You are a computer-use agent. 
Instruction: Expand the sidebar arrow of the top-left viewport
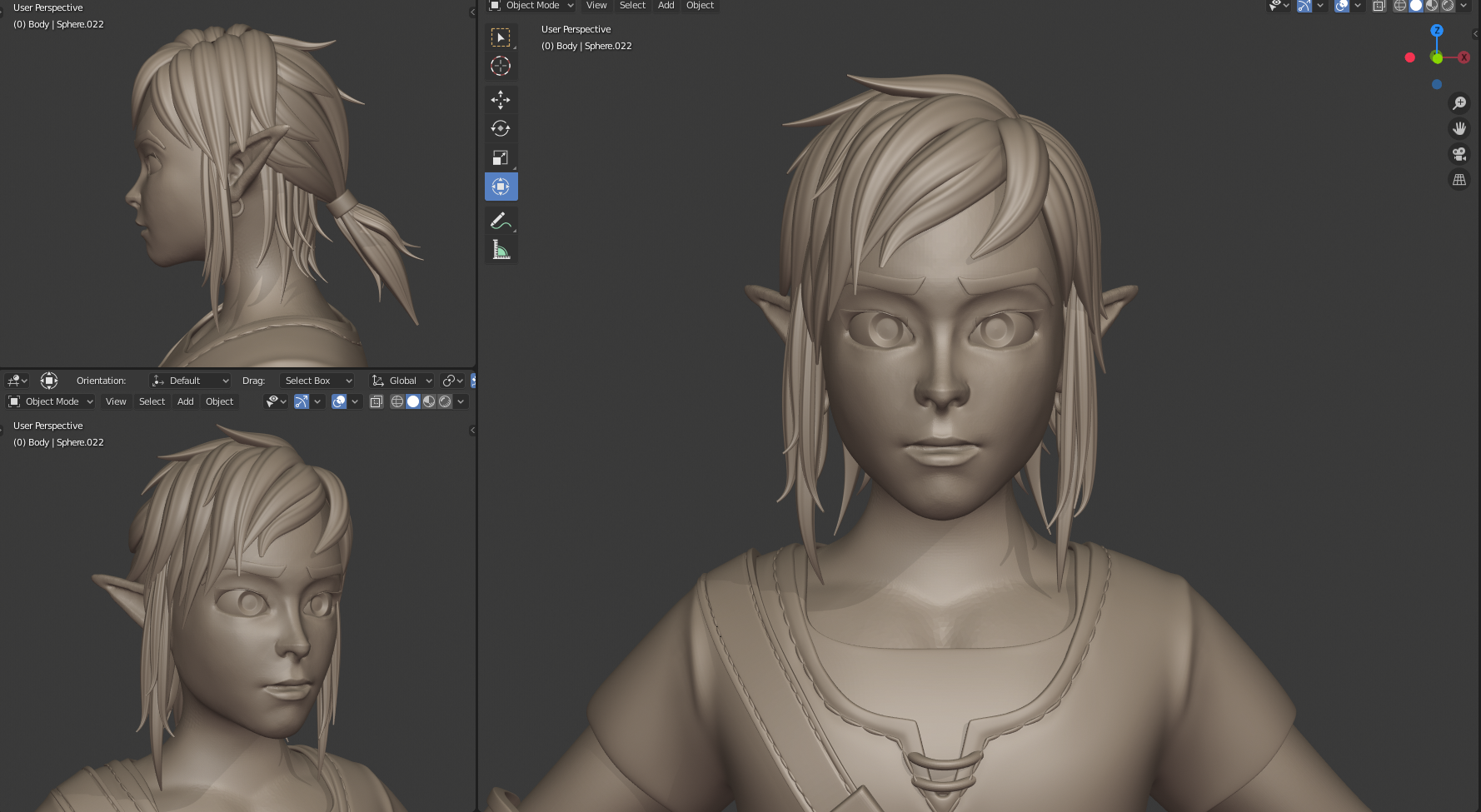472,12
